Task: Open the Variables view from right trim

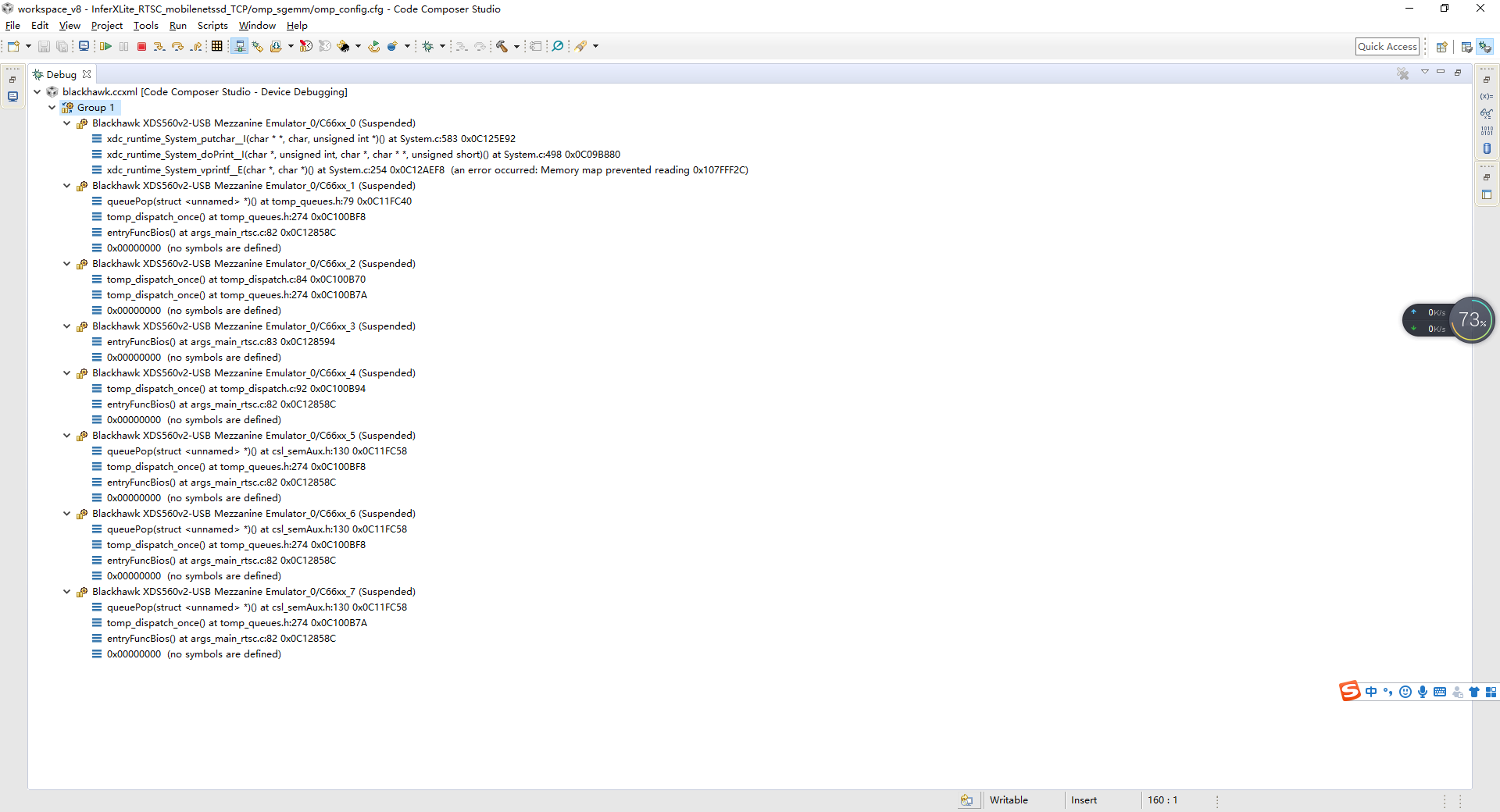Action: (x=1487, y=96)
